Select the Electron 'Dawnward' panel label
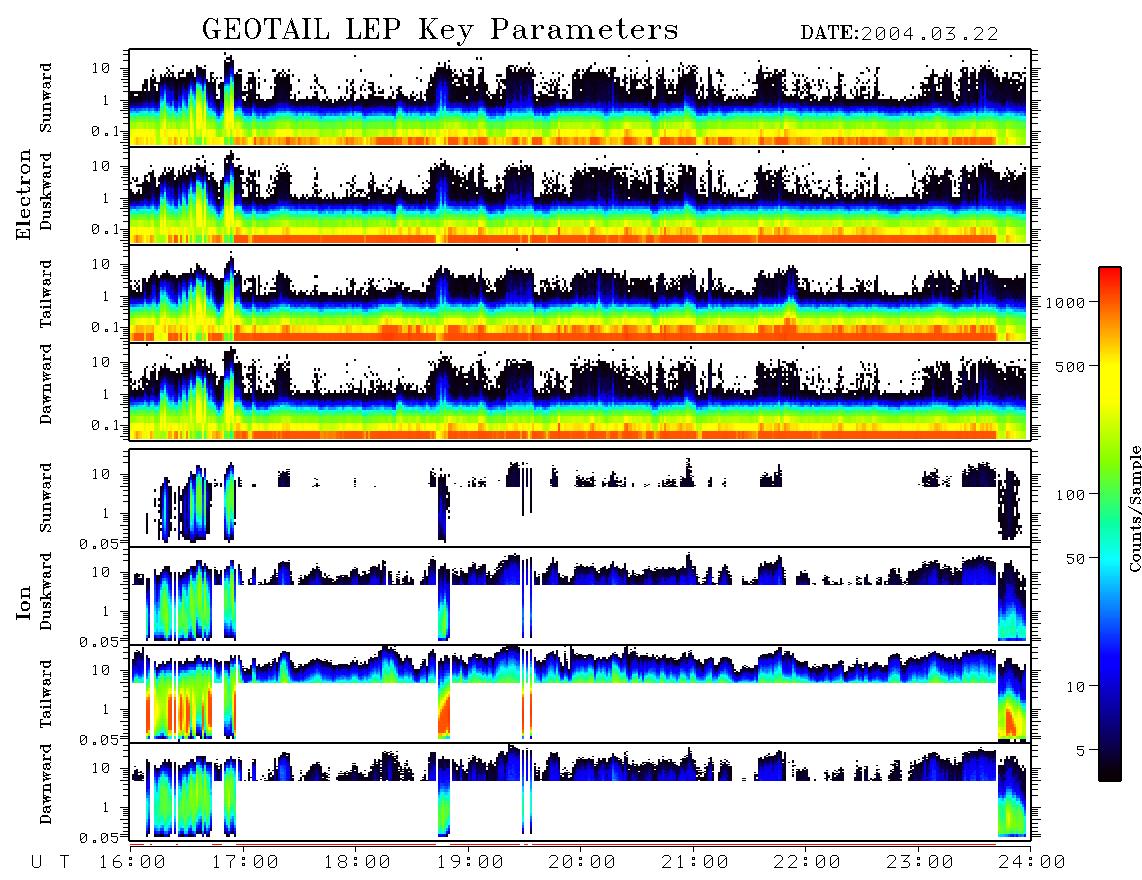Image resolution: width=1142 pixels, height=880 pixels. point(46,384)
